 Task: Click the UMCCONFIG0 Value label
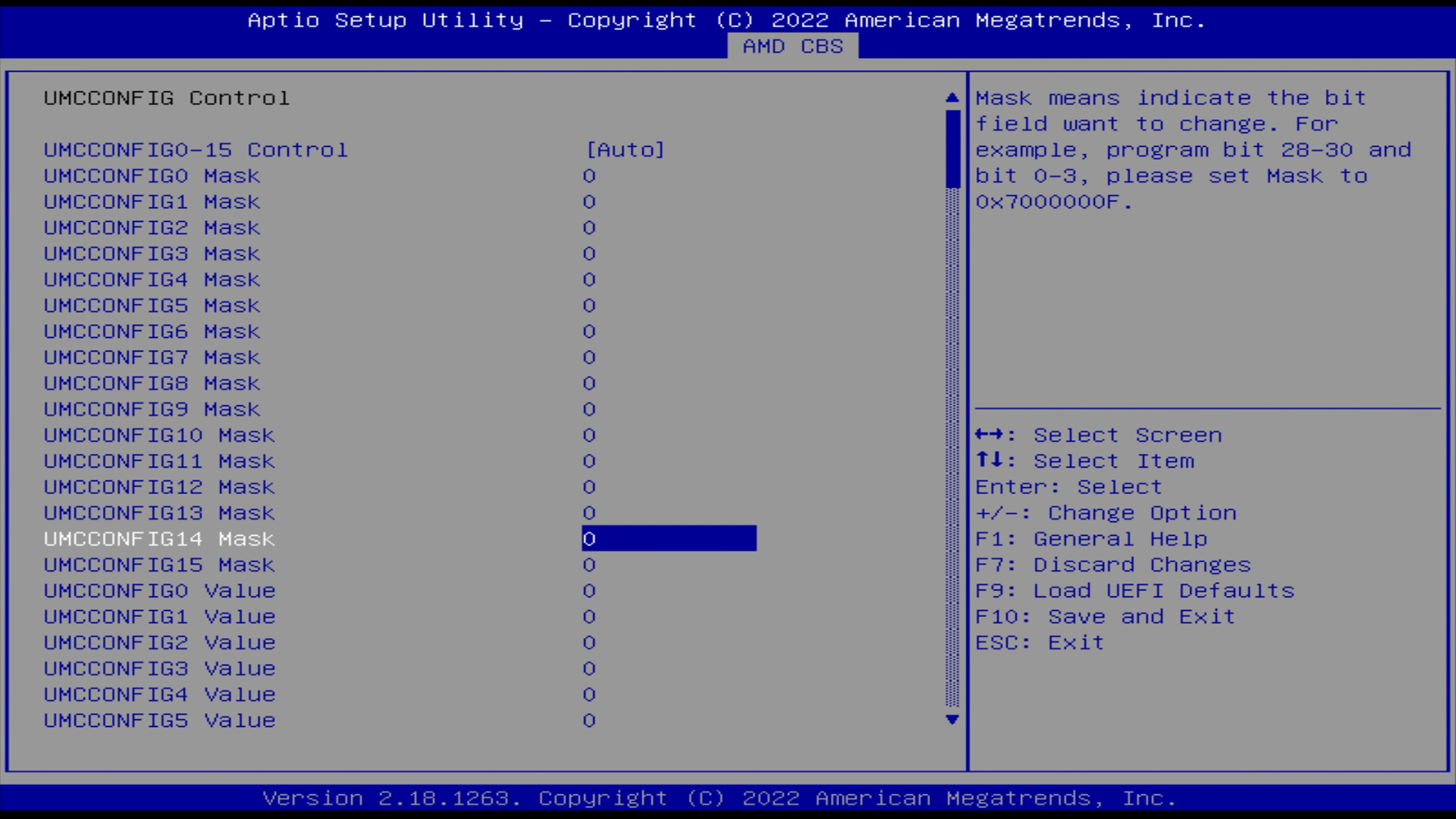(x=159, y=591)
